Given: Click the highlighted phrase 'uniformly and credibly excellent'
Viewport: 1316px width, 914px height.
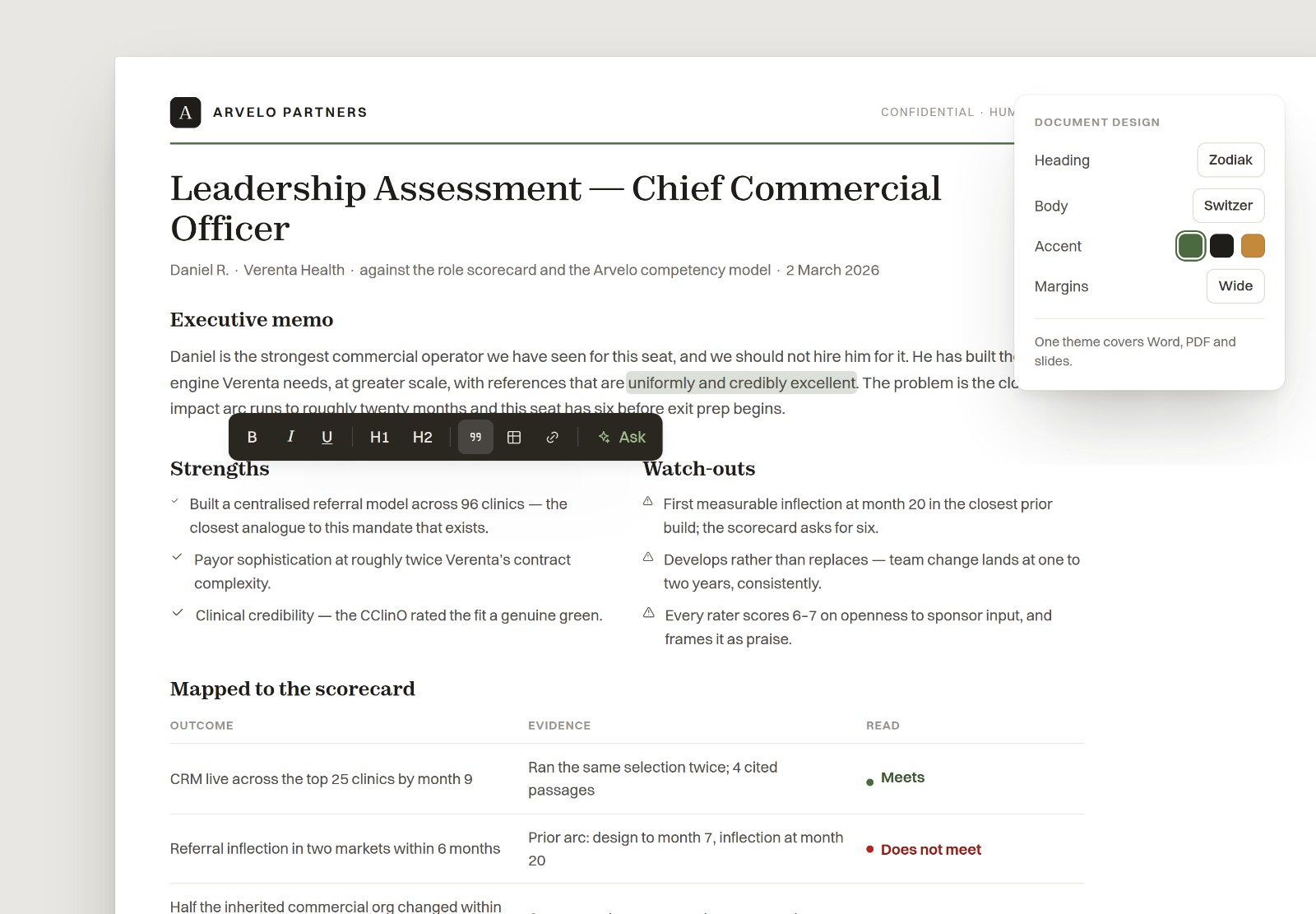Looking at the screenshot, I should (x=742, y=383).
